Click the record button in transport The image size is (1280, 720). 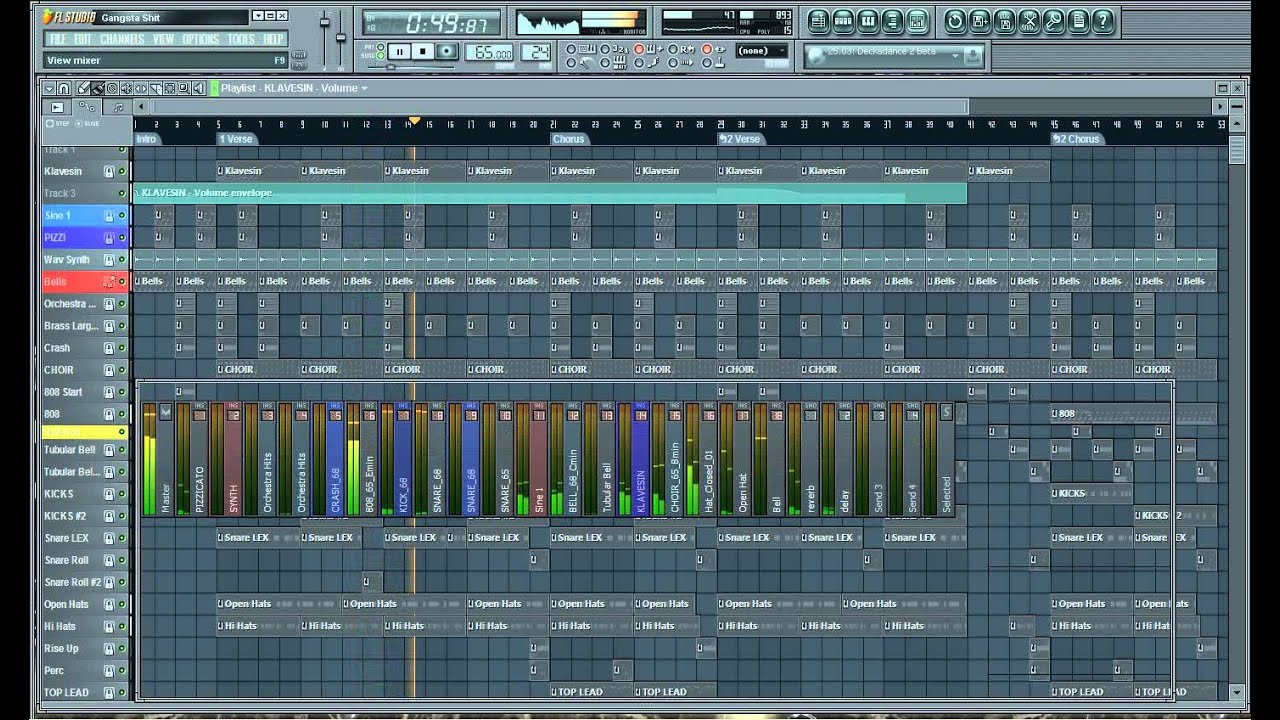[x=446, y=52]
